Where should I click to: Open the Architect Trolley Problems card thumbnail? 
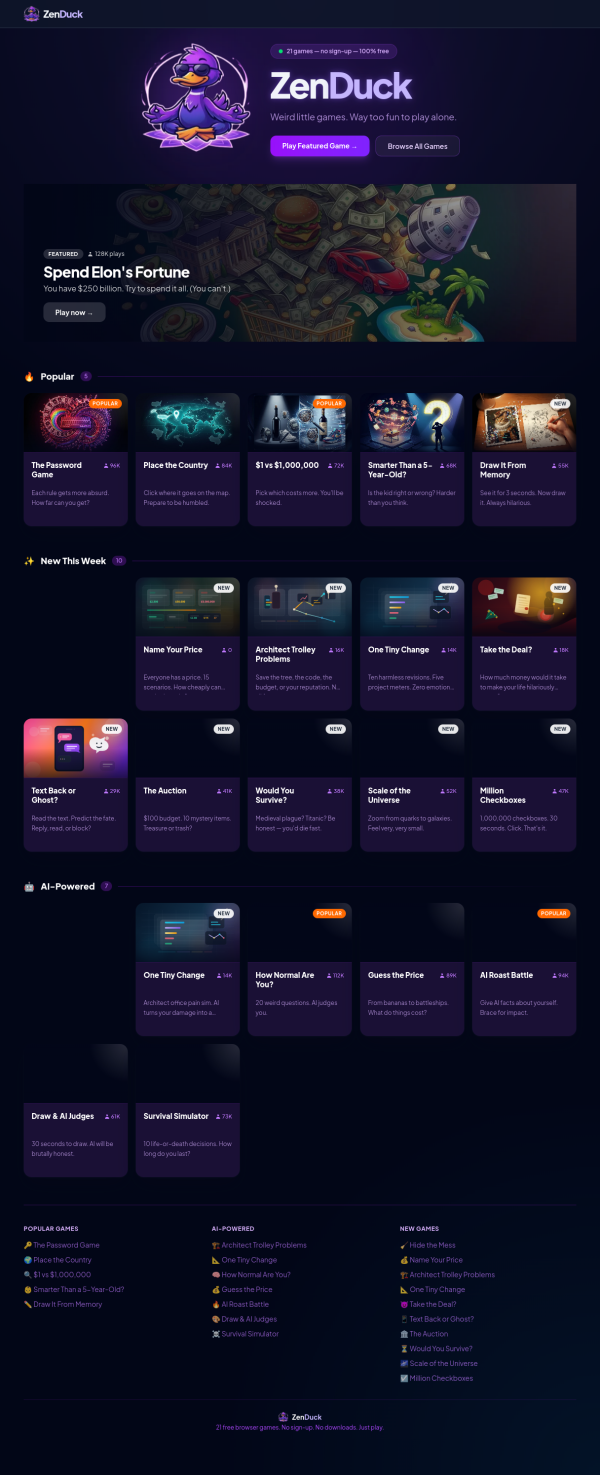[300, 607]
